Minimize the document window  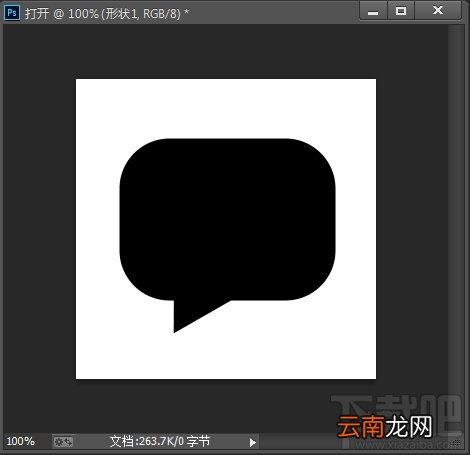pyautogui.click(x=373, y=11)
